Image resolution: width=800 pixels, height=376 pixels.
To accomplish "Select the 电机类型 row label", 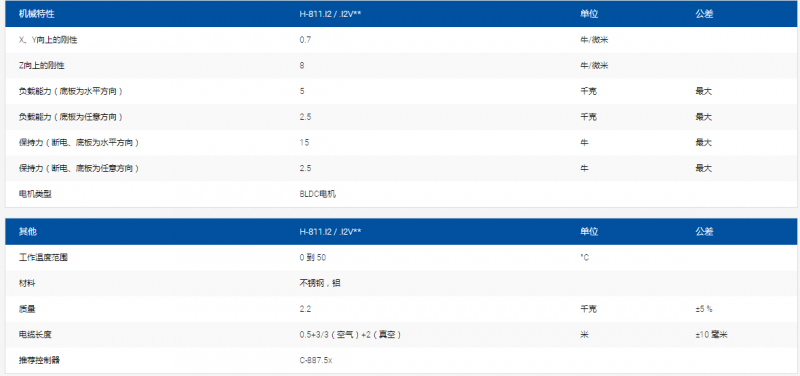I will (35, 194).
